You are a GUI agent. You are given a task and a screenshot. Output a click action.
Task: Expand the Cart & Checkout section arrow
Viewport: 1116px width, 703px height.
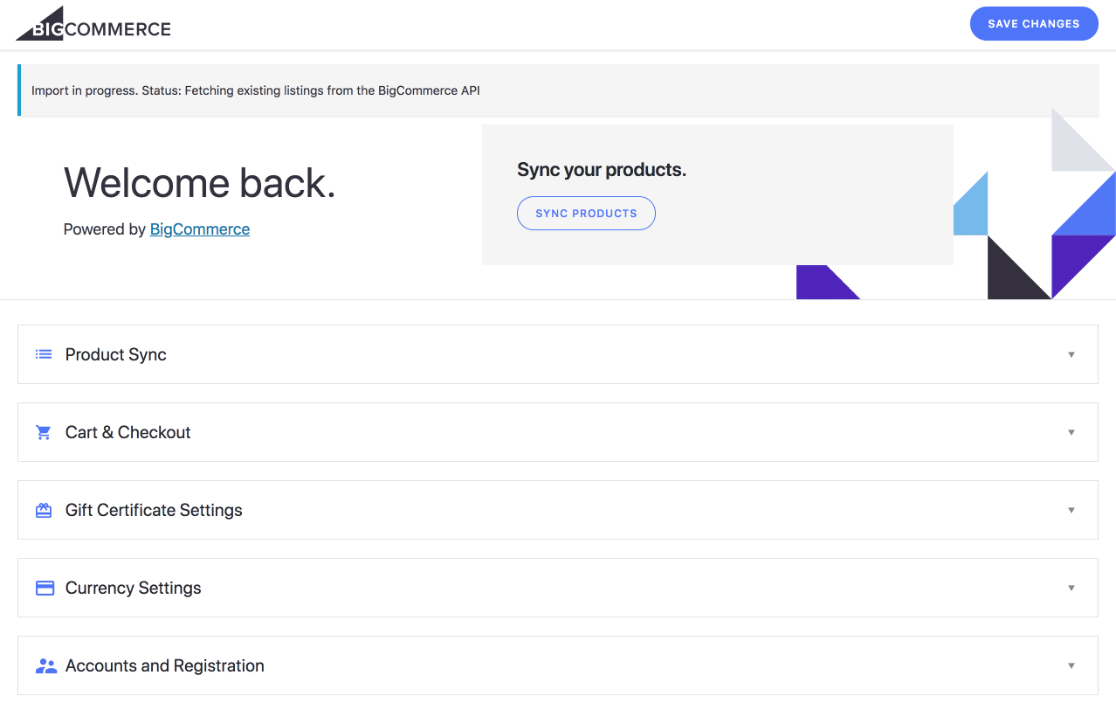[1071, 432]
